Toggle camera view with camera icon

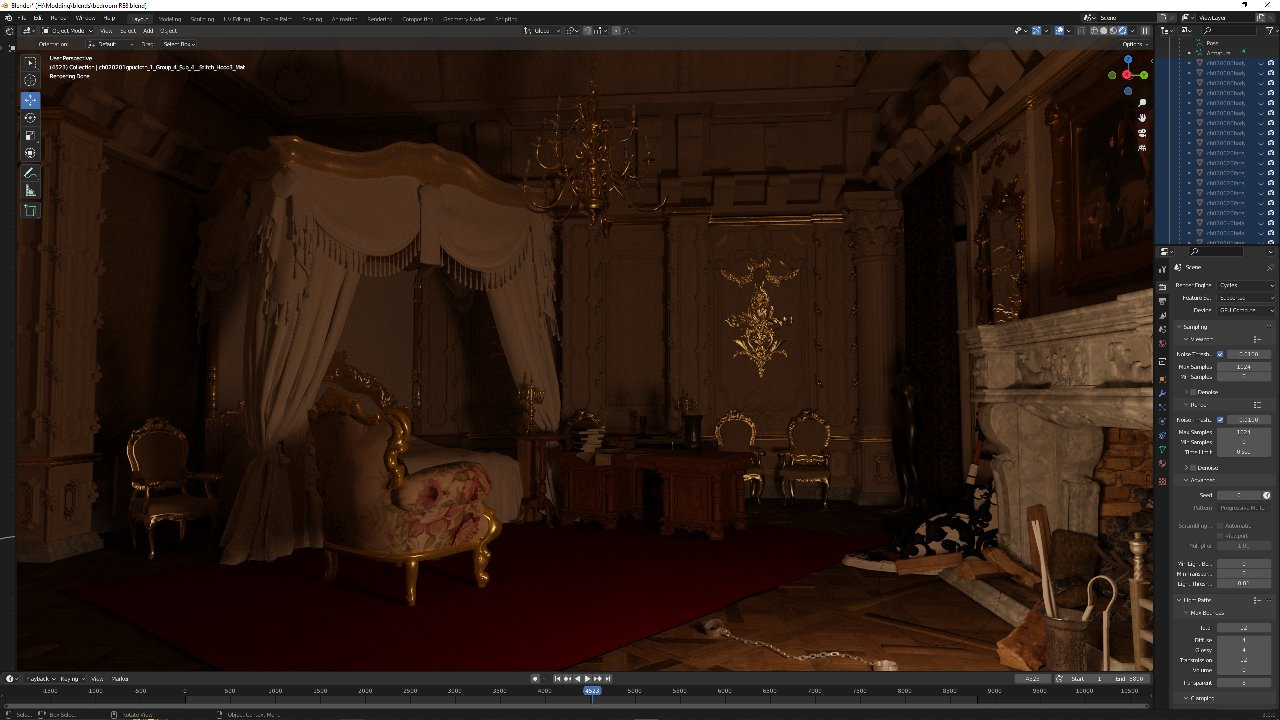pyautogui.click(x=1142, y=132)
